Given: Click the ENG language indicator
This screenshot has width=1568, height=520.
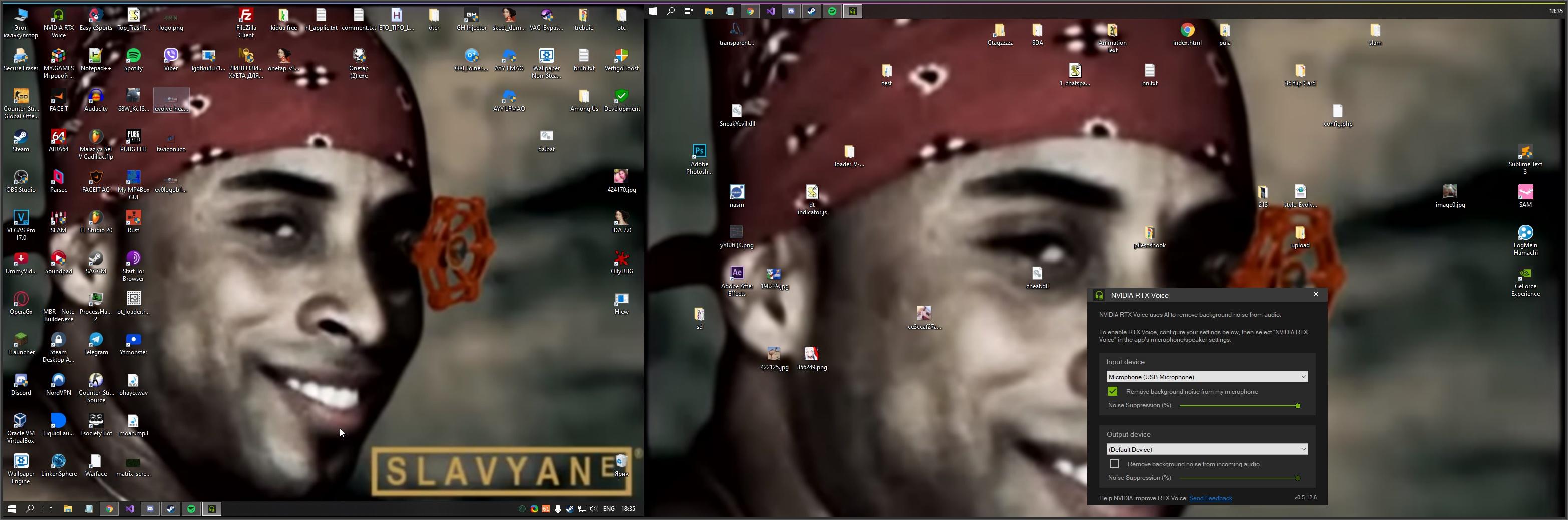Looking at the screenshot, I should (608, 508).
